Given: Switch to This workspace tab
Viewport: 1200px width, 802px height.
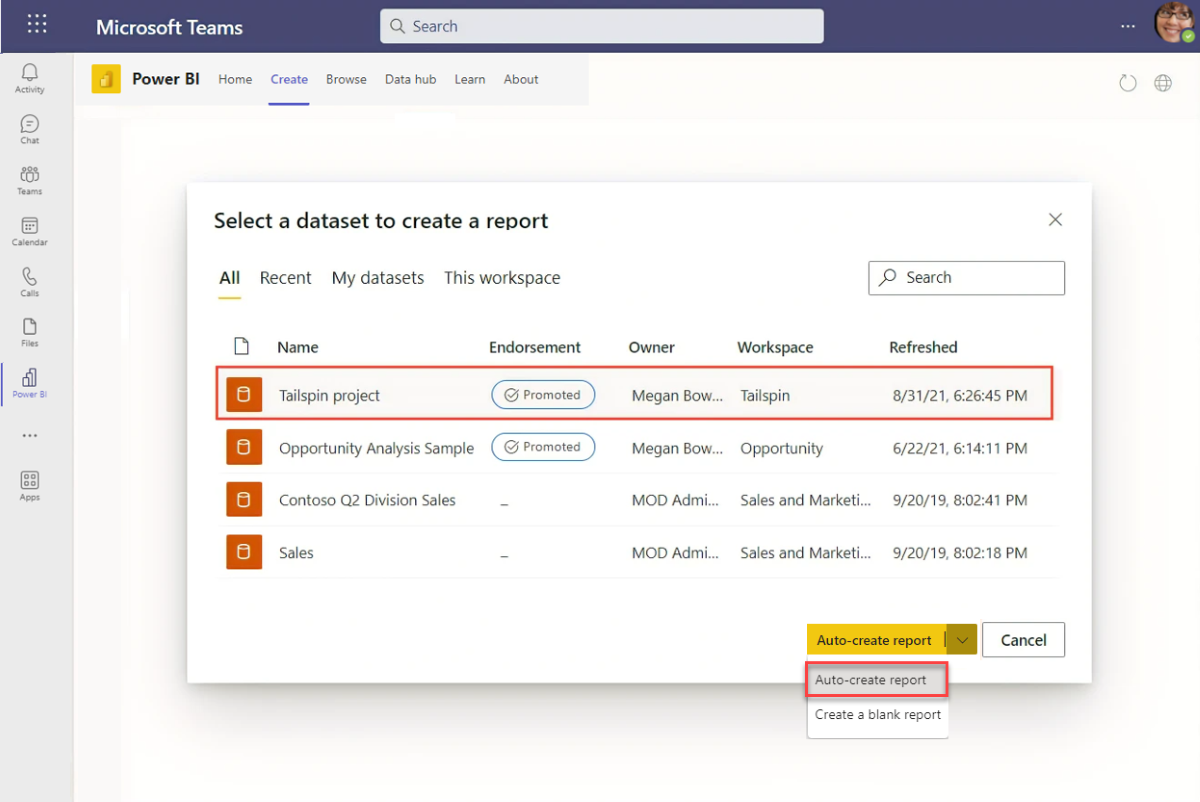Looking at the screenshot, I should [502, 278].
